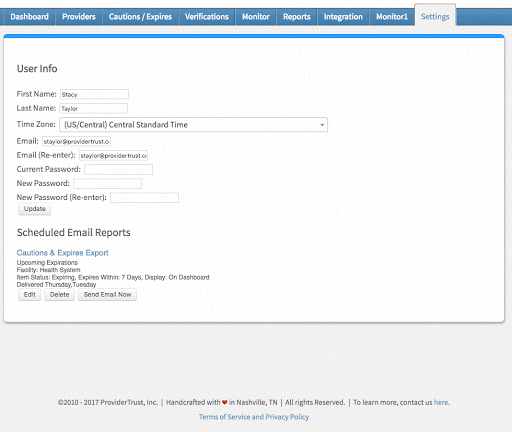Select the Monitor tab

click(x=256, y=17)
